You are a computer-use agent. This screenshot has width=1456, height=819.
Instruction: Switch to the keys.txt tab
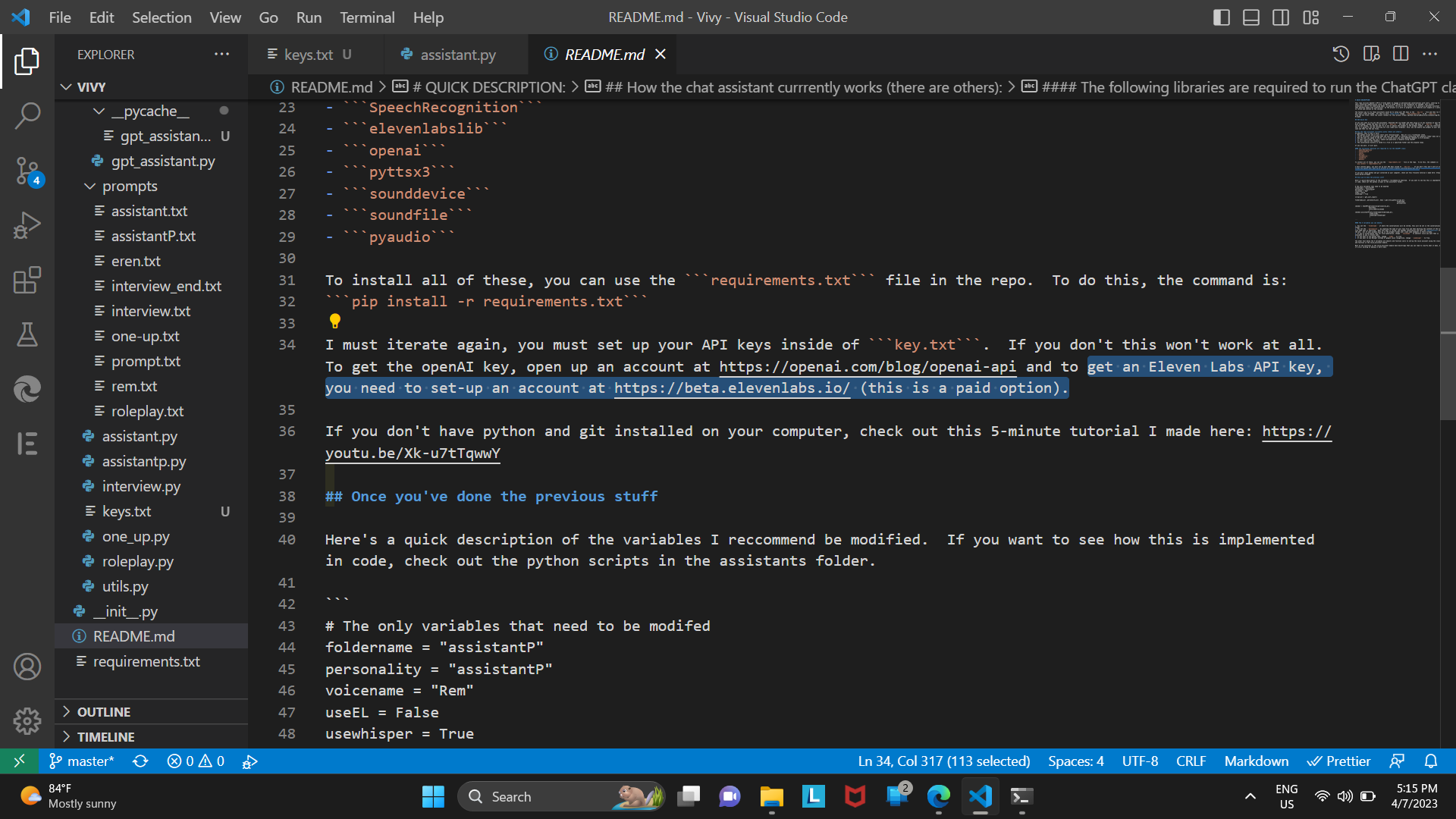pos(311,54)
